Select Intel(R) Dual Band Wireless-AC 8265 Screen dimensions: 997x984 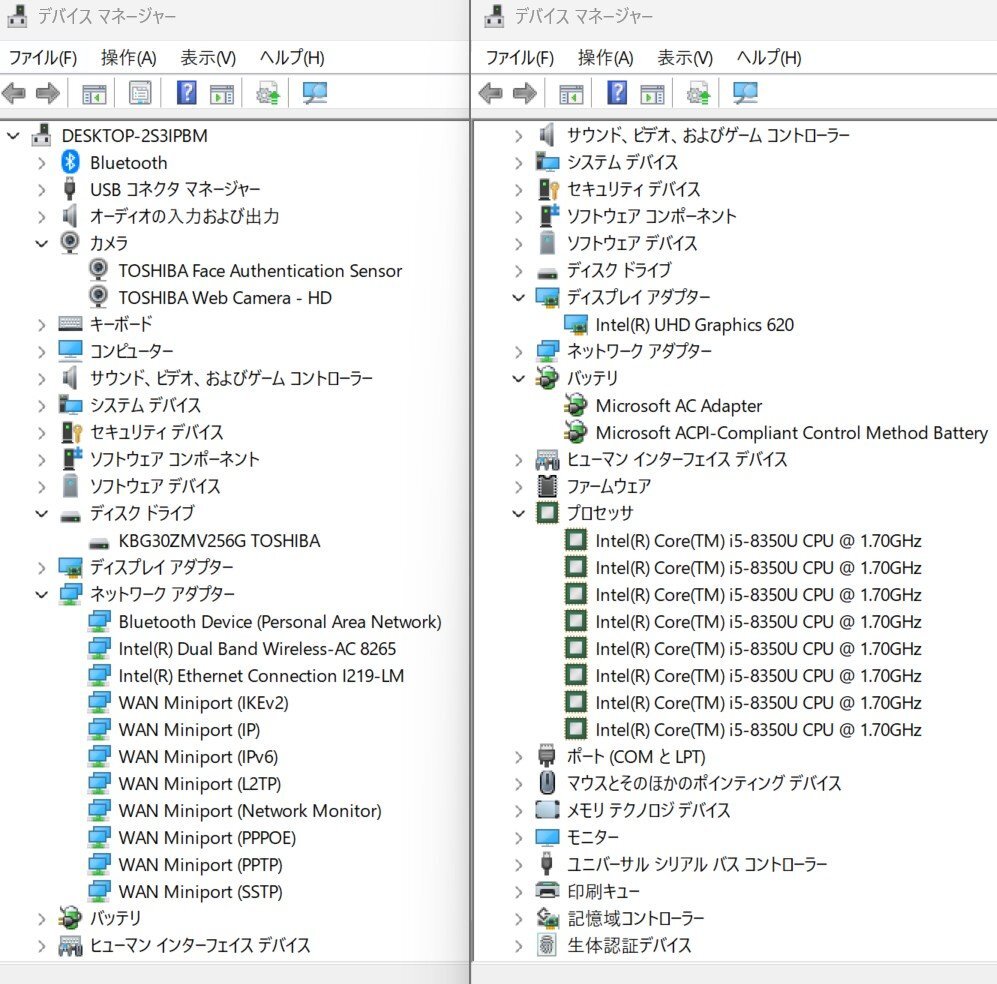click(258, 648)
